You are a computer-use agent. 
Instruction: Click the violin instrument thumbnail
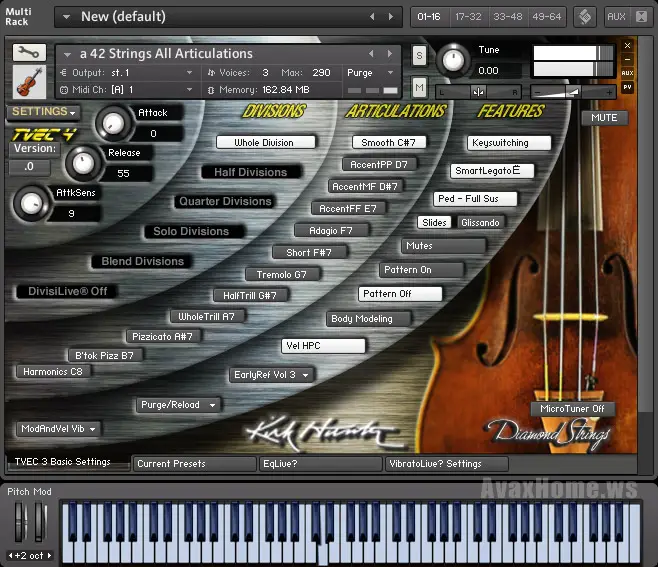pyautogui.click(x=29, y=81)
